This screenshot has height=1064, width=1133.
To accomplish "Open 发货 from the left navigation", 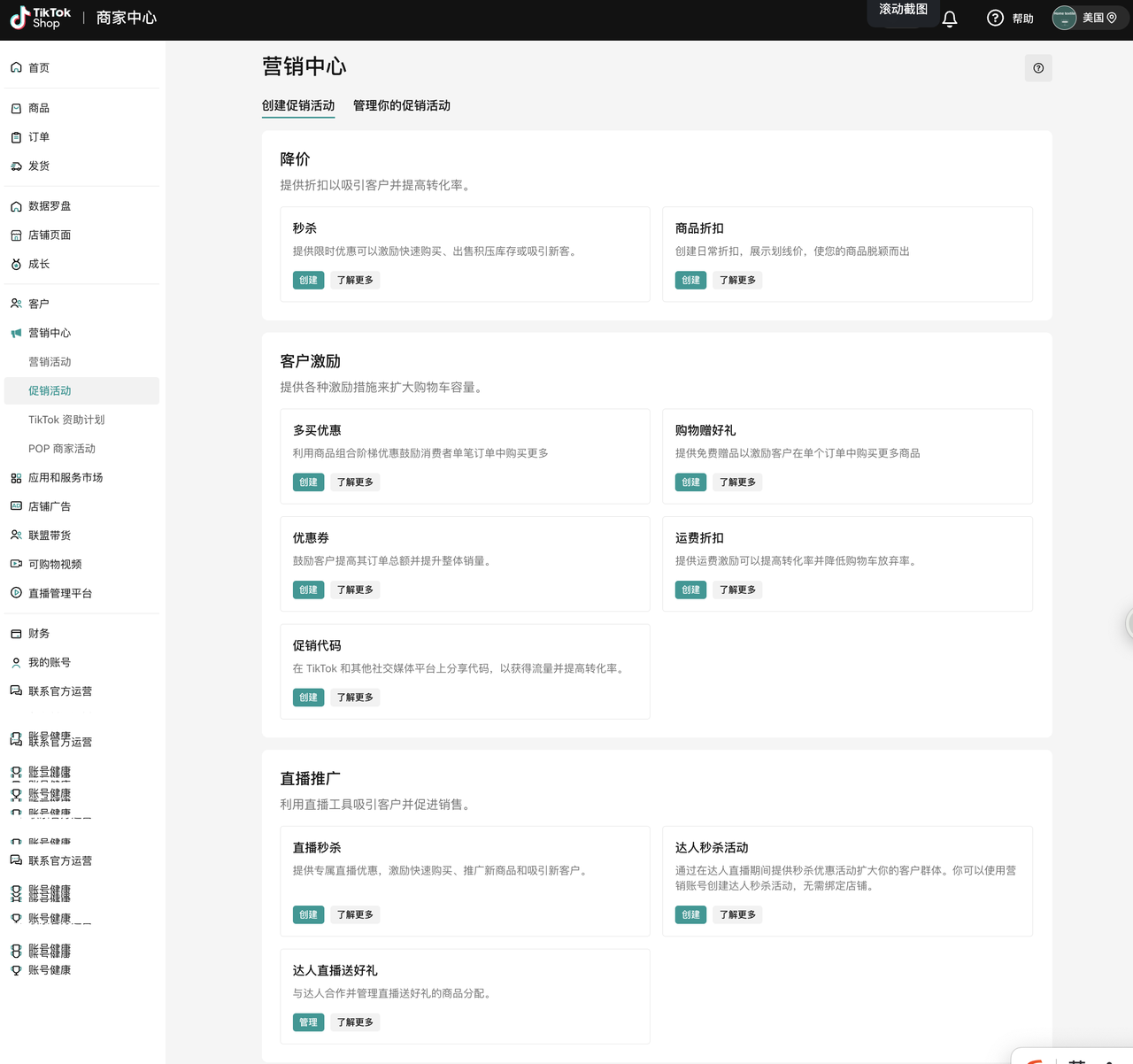I will coord(36,166).
